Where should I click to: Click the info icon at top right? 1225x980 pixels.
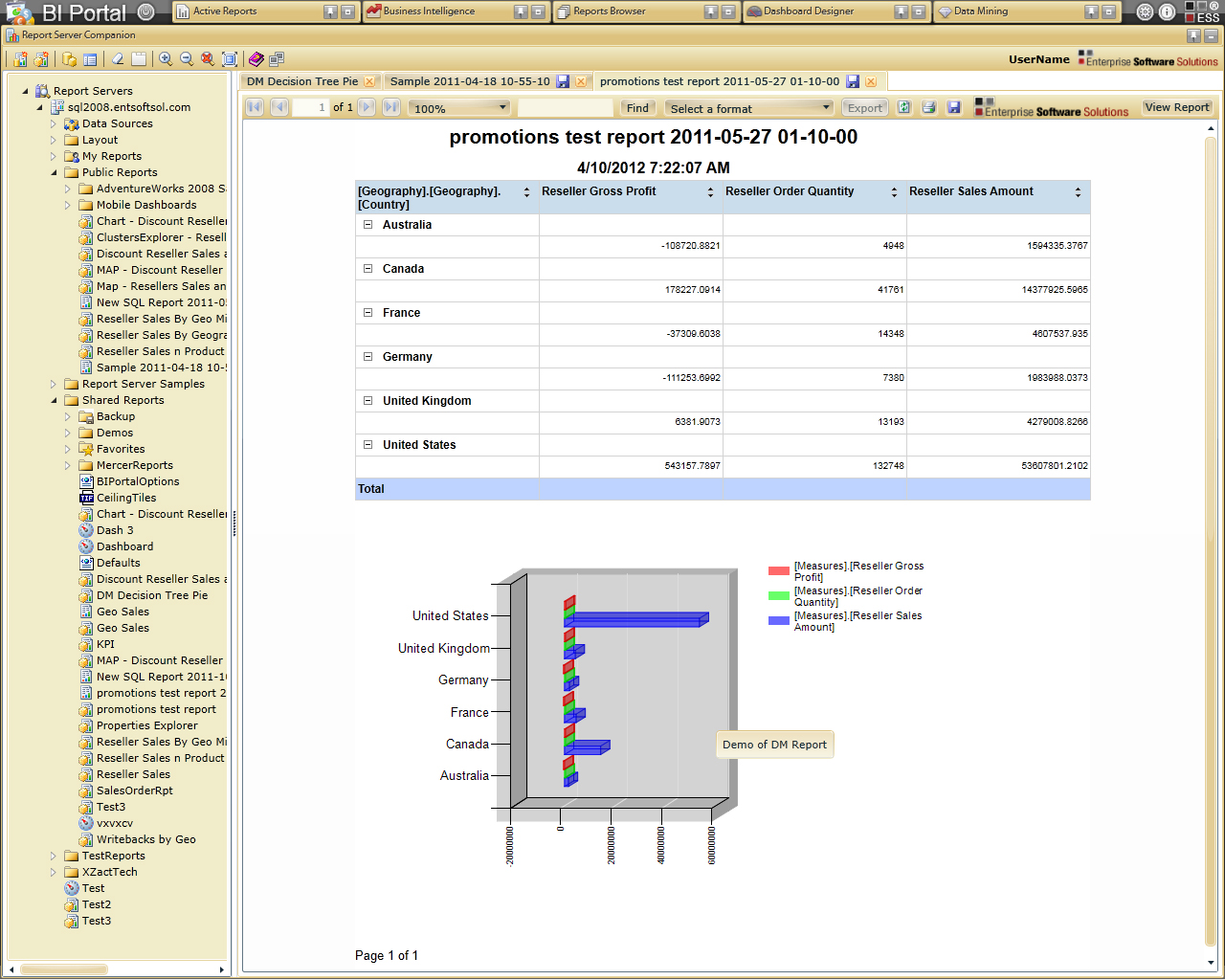point(1167,12)
